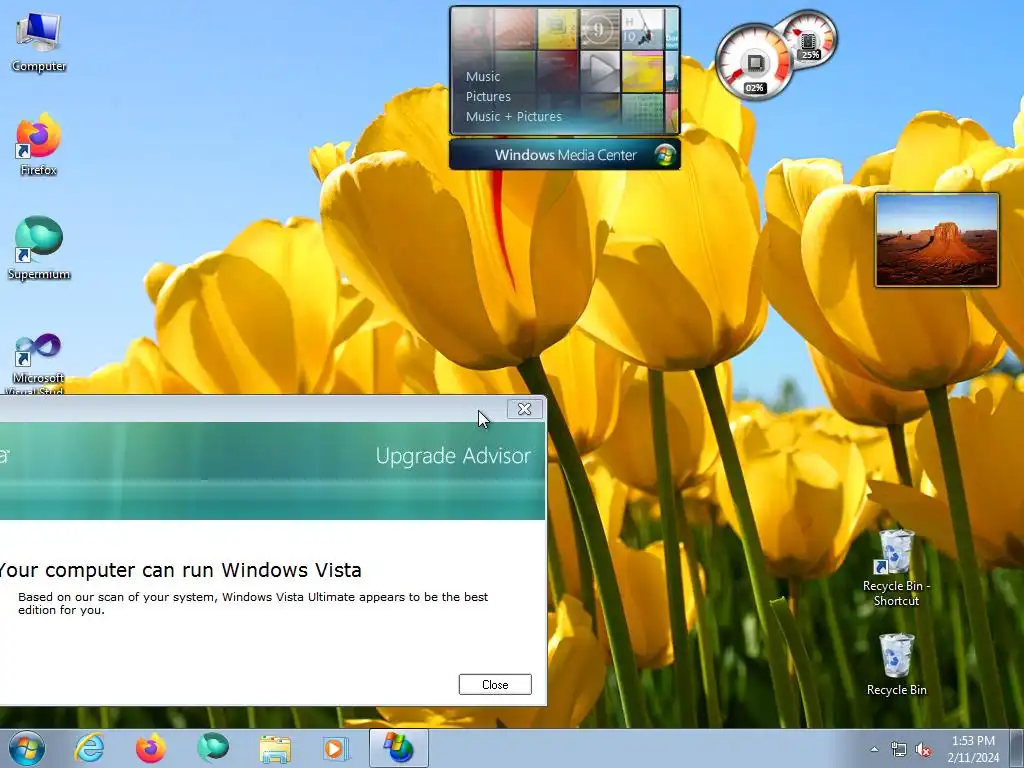
Task: Open the Recycle Bin desktop icon
Action: click(x=896, y=665)
